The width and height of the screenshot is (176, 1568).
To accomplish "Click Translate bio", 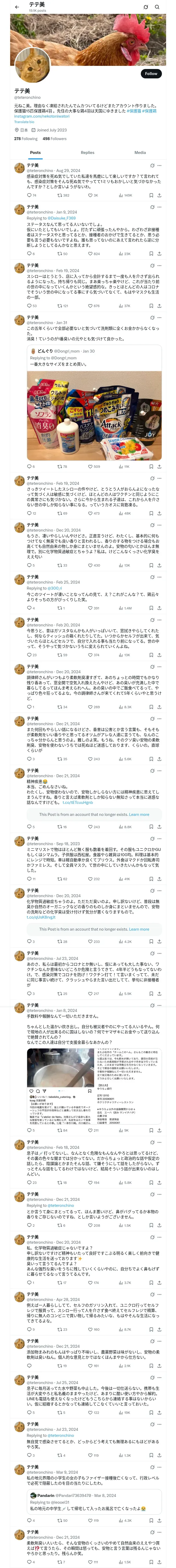I will tap(24, 122).
